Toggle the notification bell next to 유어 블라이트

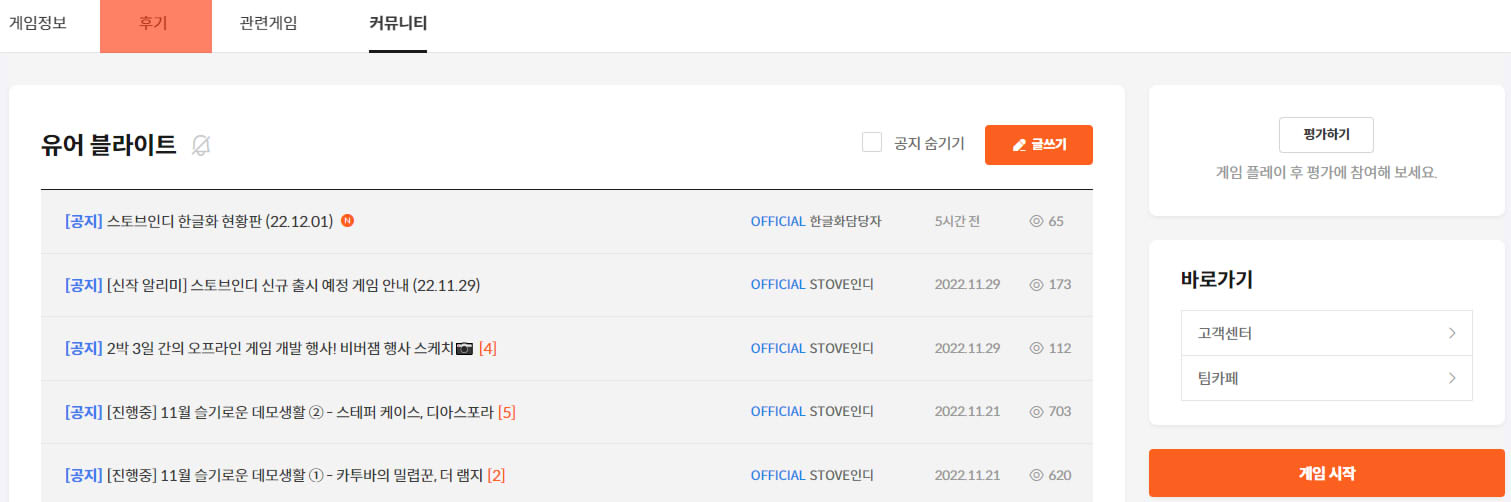[x=201, y=145]
